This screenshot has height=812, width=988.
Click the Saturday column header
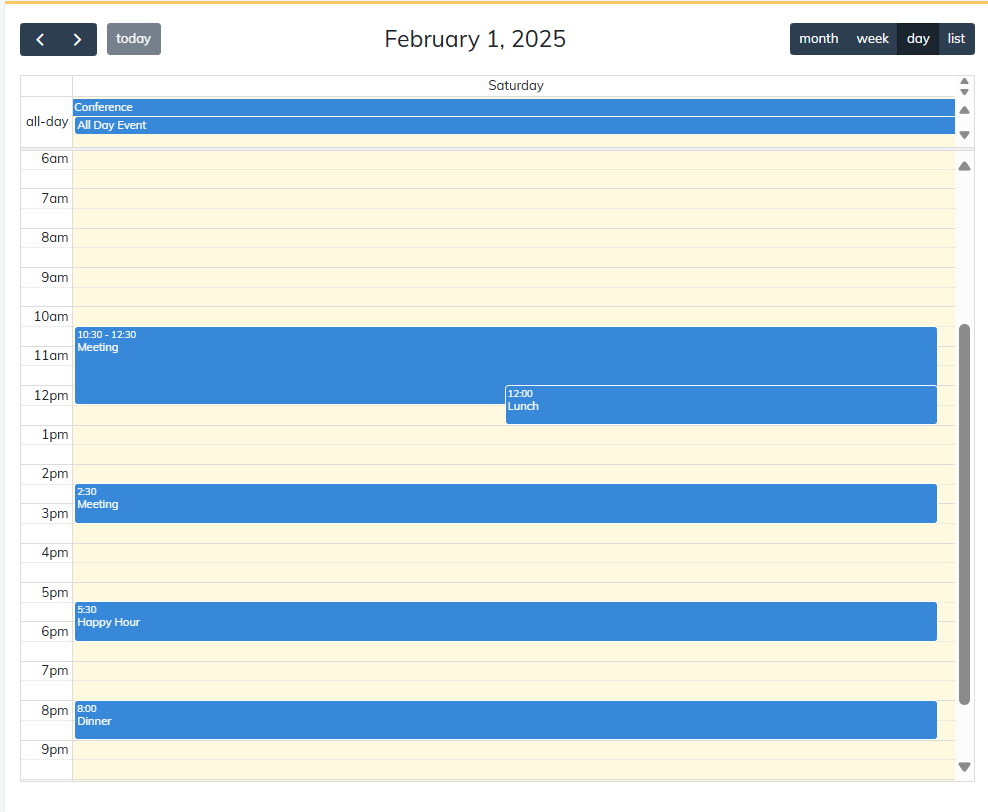[x=516, y=85]
